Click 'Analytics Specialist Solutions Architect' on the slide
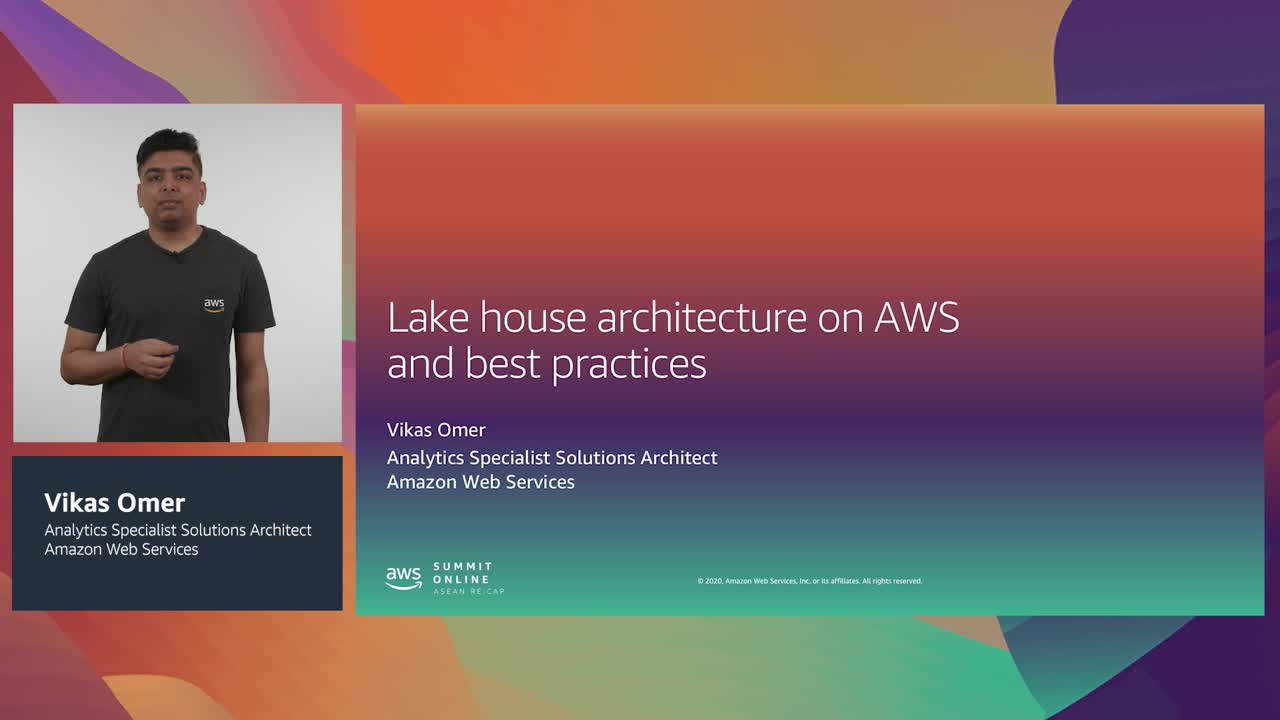Viewport: 1280px width, 720px height. pyautogui.click(x=552, y=458)
